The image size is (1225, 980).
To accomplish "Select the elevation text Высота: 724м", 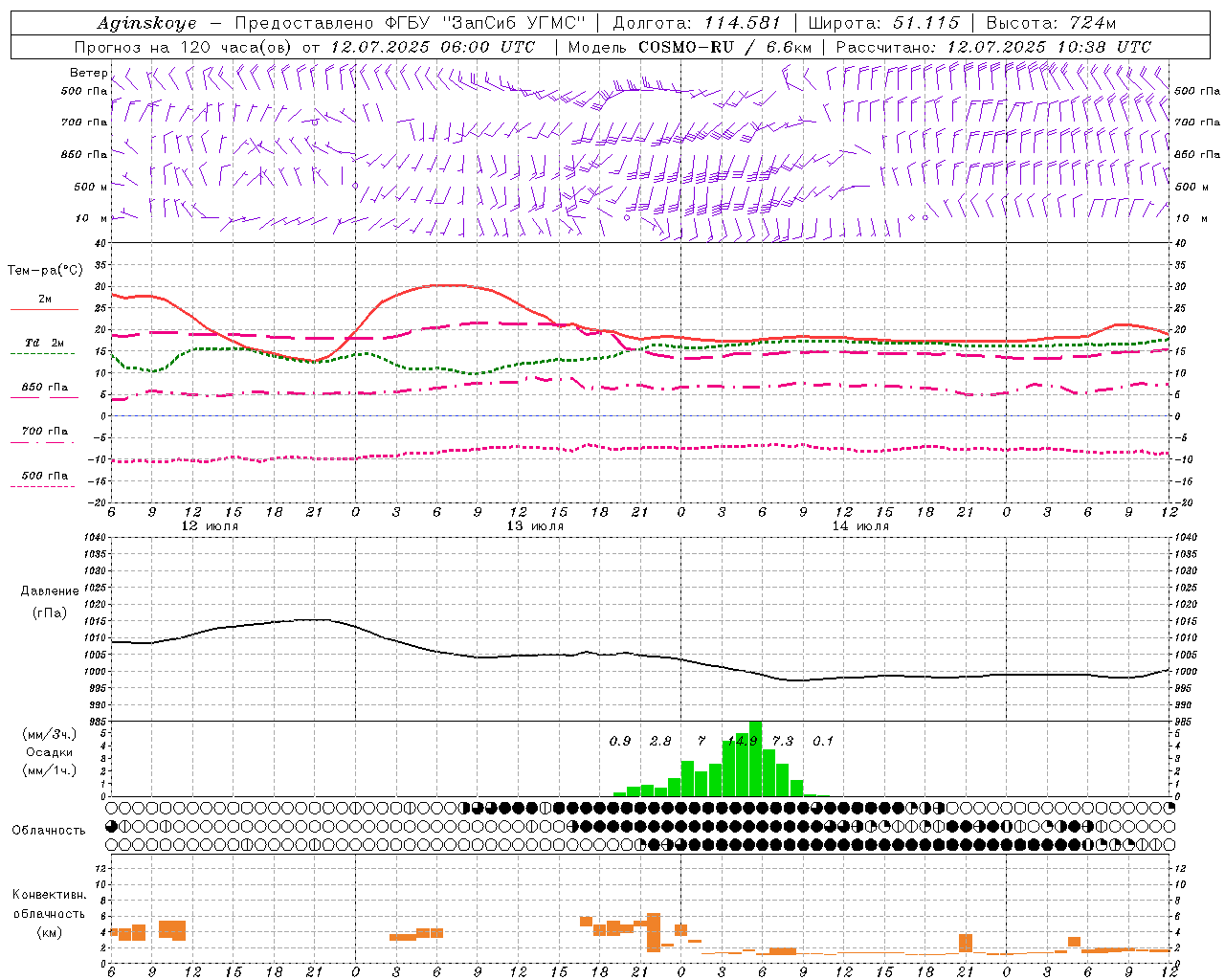I will pyautogui.click(x=1051, y=23).
